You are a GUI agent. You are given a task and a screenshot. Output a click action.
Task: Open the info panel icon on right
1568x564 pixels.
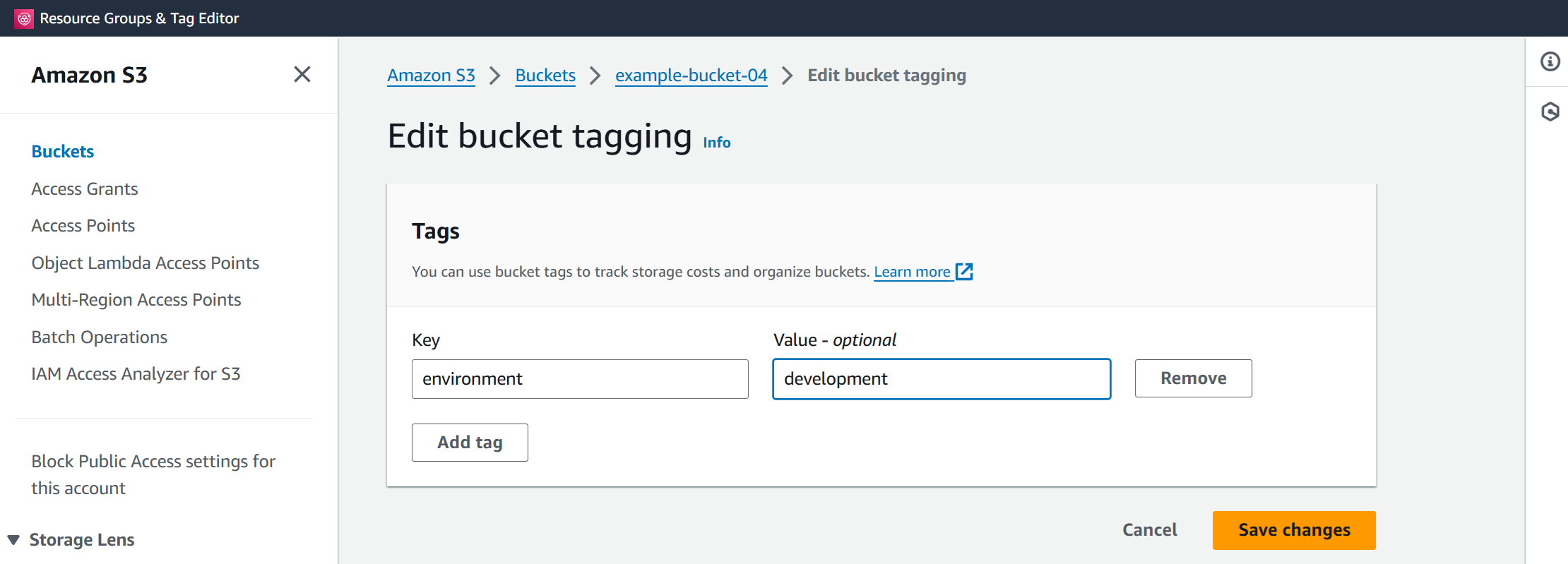1550,61
